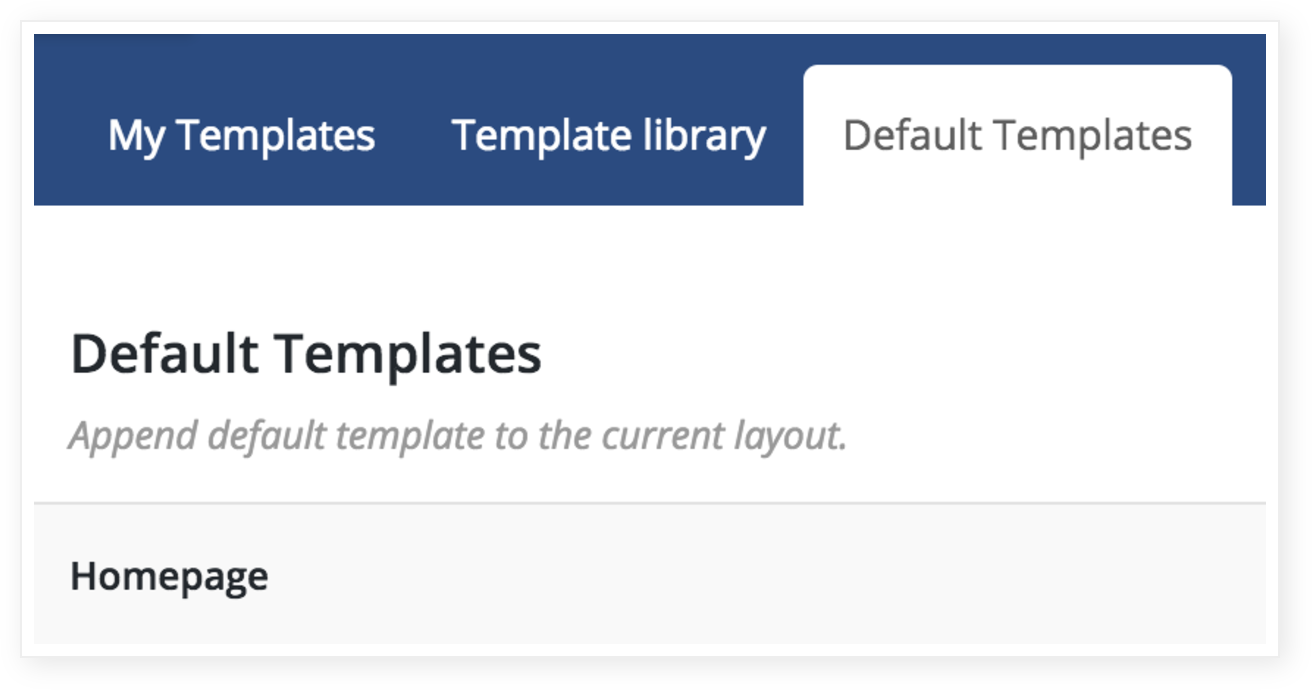
Task: Click the italic Append default template description
Action: coord(458,437)
